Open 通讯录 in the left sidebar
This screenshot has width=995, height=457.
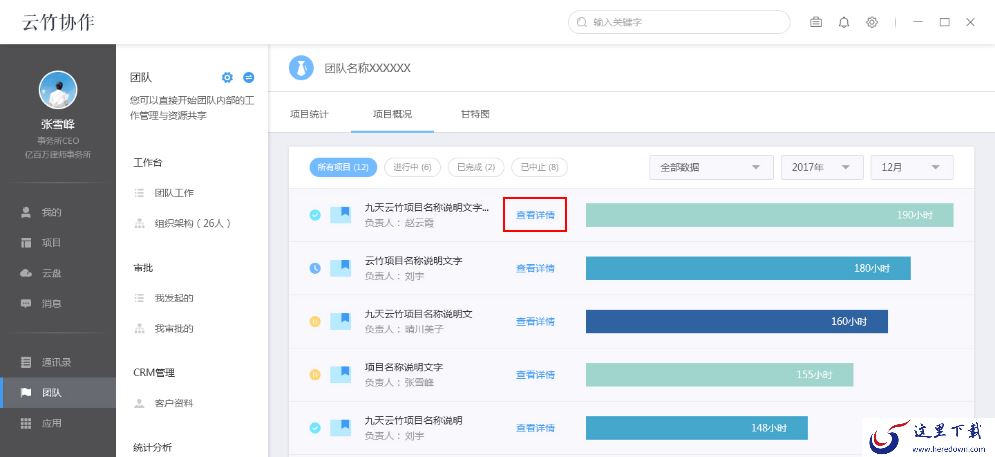coord(58,362)
